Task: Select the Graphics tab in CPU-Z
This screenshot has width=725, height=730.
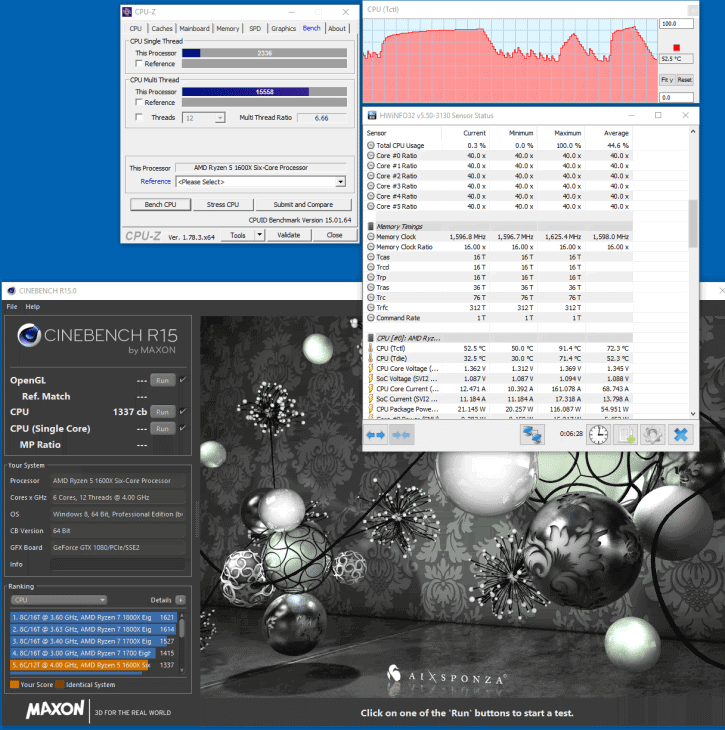Action: (x=283, y=28)
